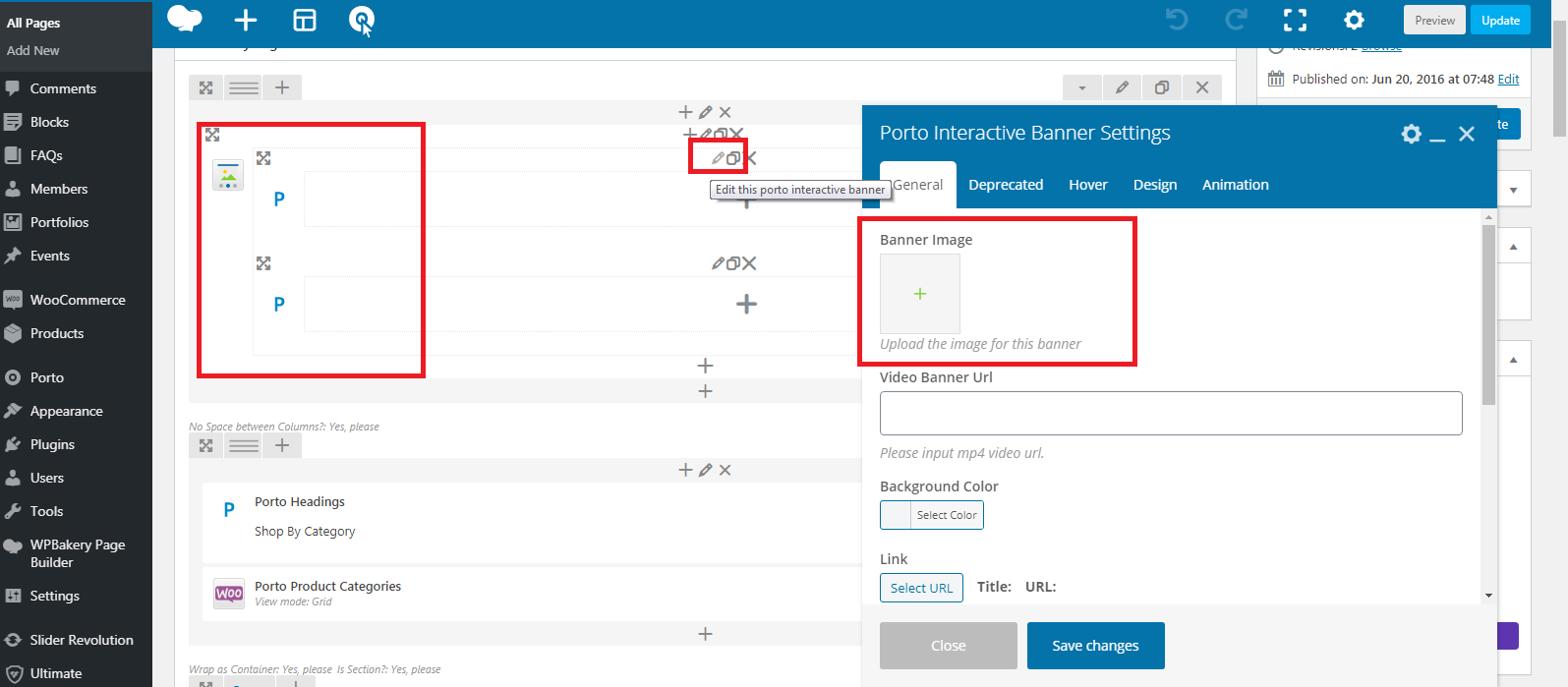
Task: Edit column above Porto Headings with pencil
Action: pyautogui.click(x=705, y=470)
